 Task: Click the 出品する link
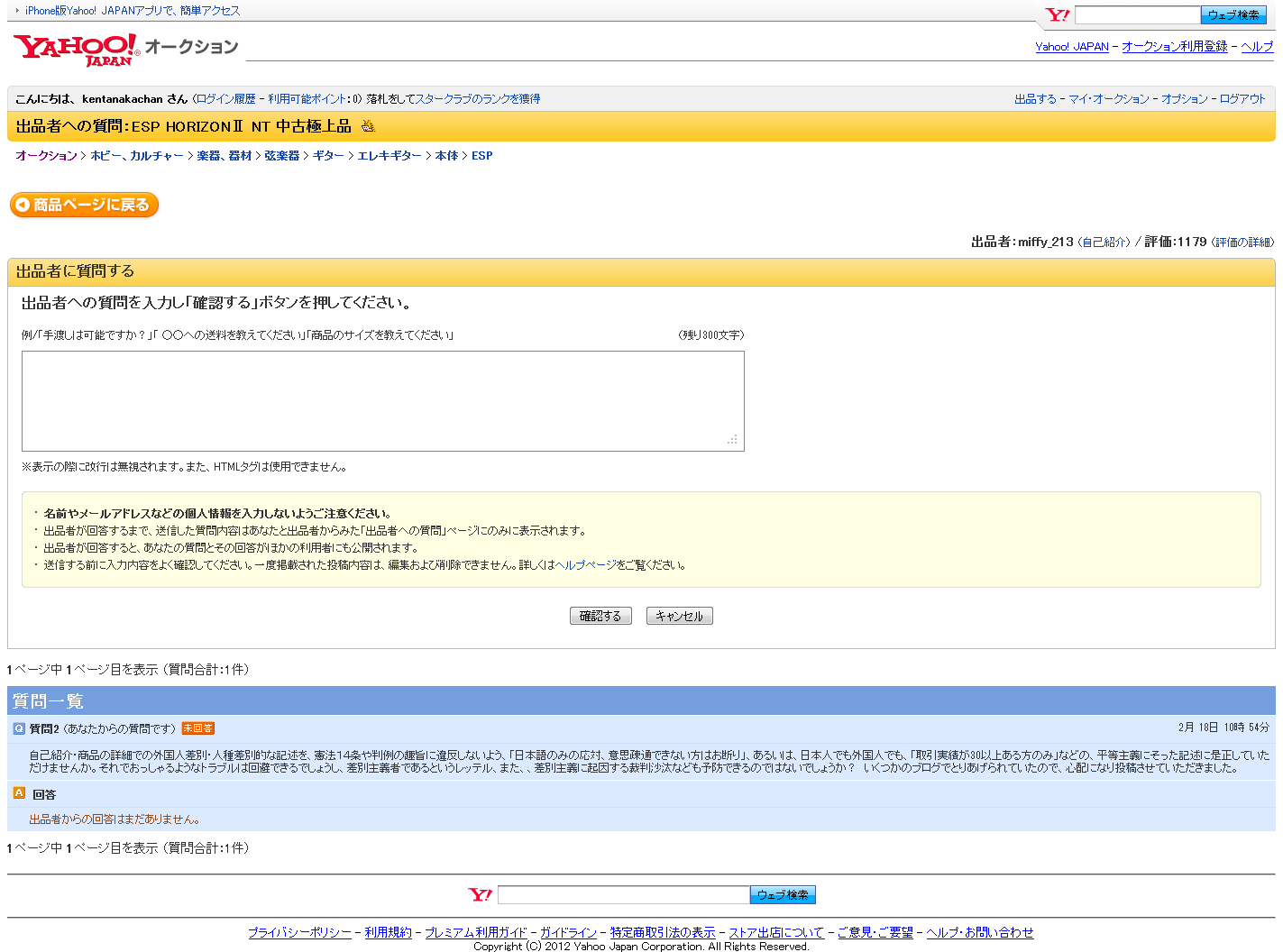click(x=1035, y=99)
